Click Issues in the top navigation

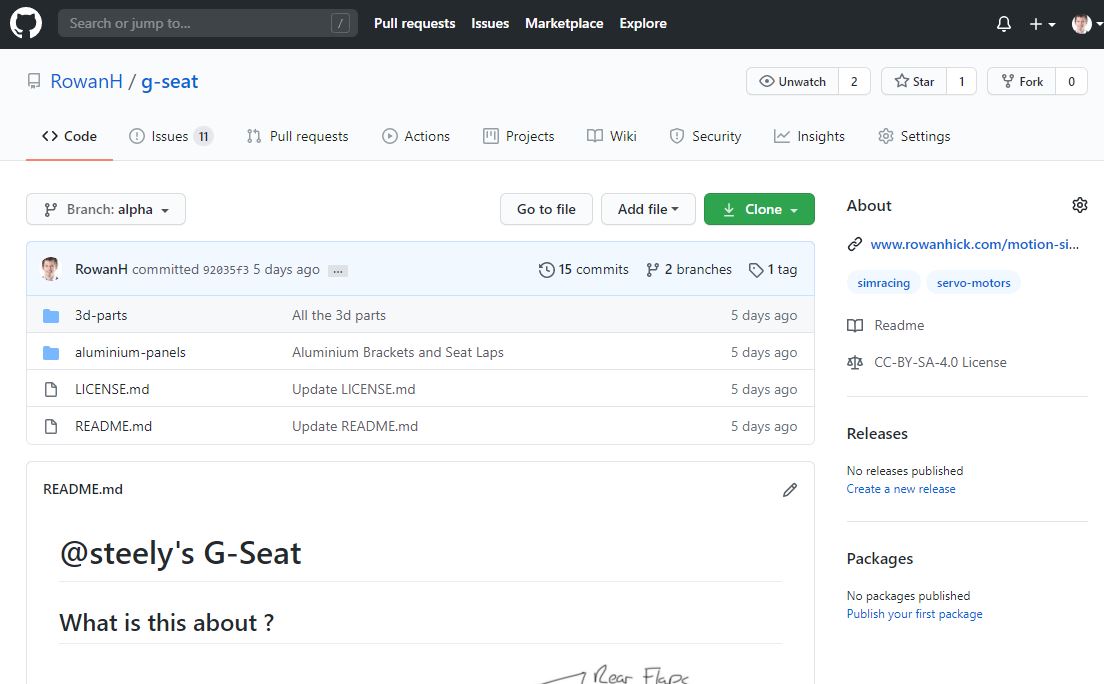pos(490,23)
